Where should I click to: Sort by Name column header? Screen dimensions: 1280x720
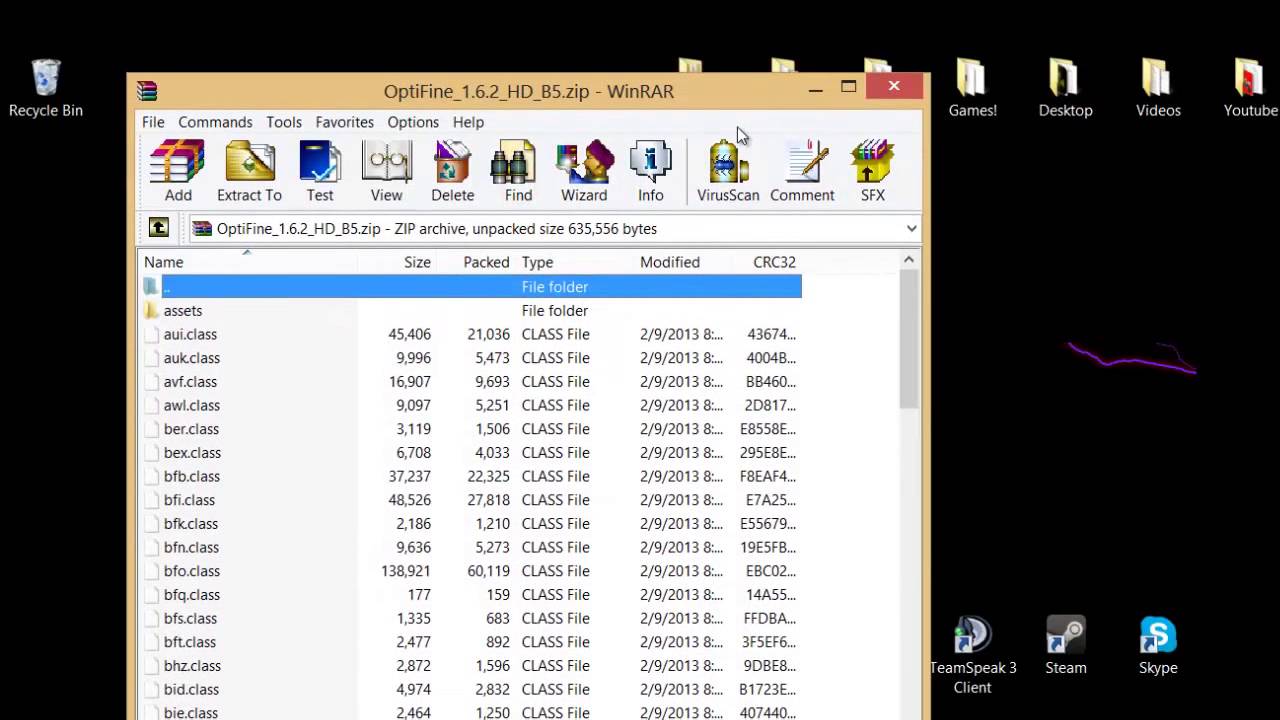tap(247, 262)
